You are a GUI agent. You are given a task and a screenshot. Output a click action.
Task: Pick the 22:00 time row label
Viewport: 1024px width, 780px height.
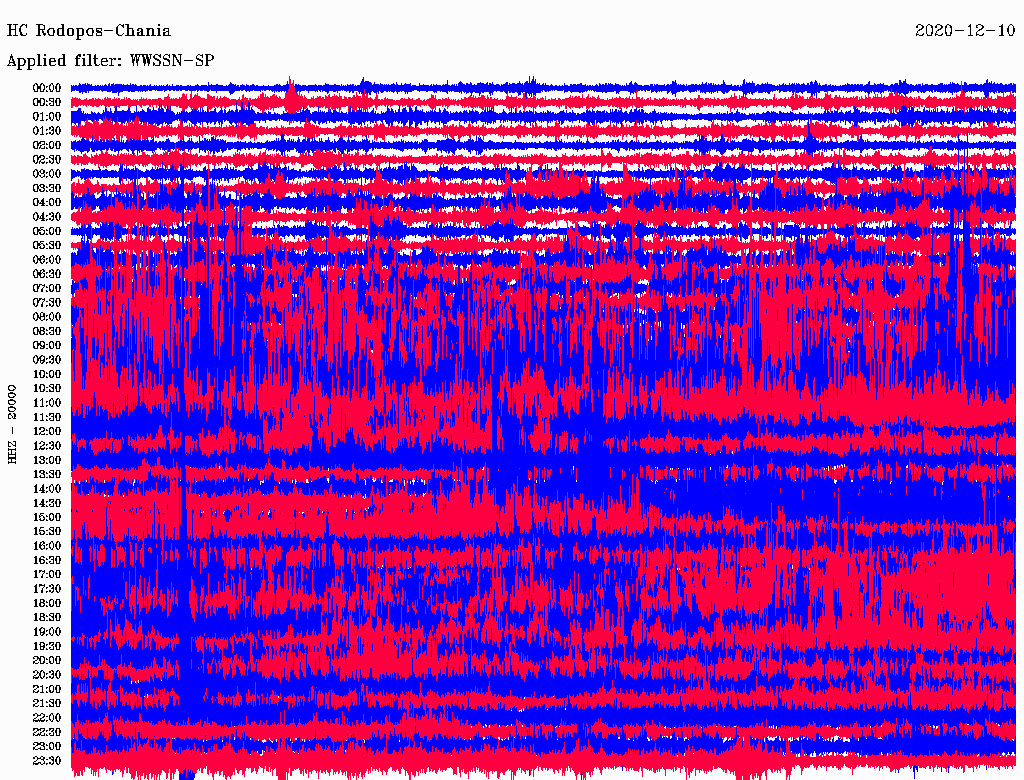click(x=47, y=718)
